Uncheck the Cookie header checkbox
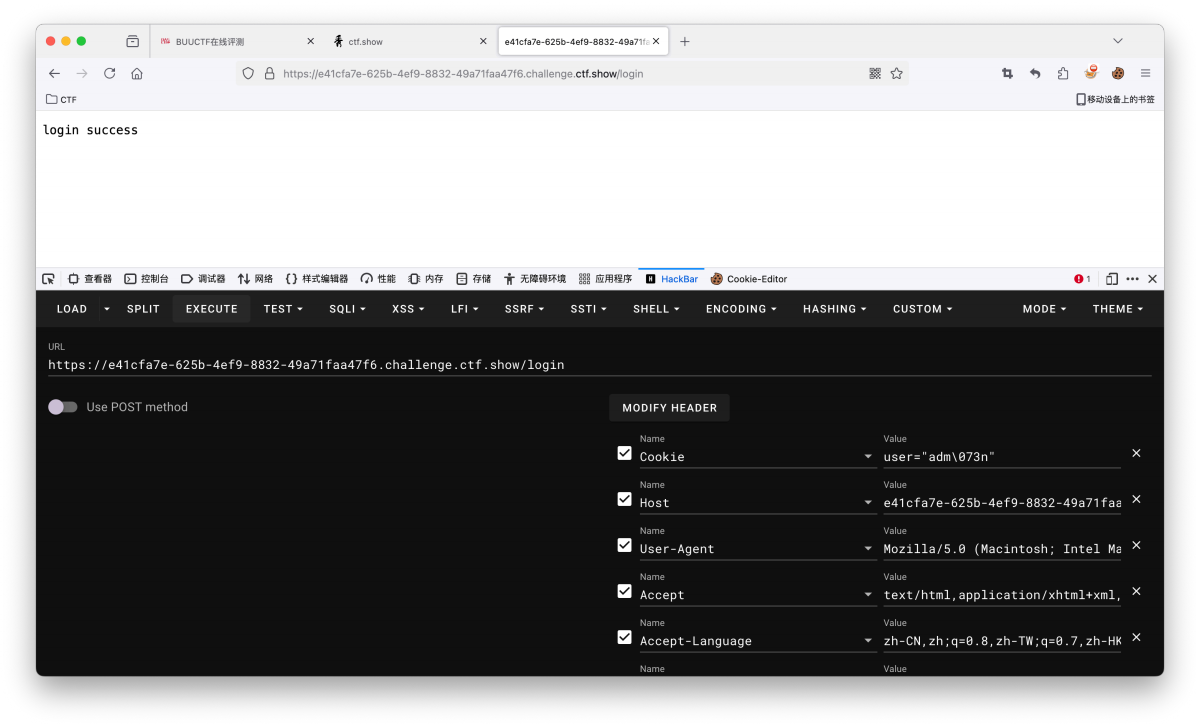The image size is (1196, 724). point(625,453)
